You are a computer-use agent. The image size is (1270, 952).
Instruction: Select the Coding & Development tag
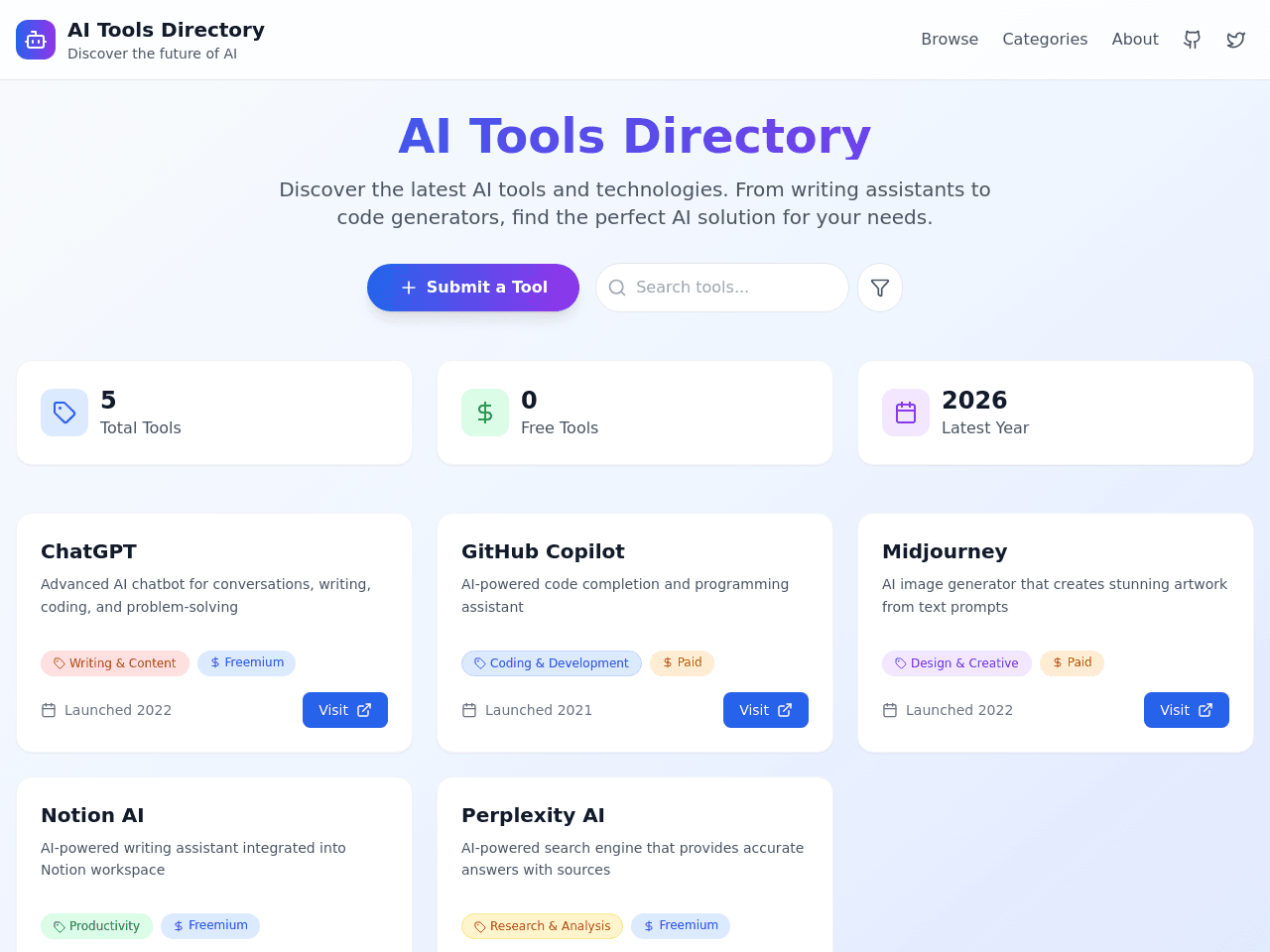tap(552, 663)
